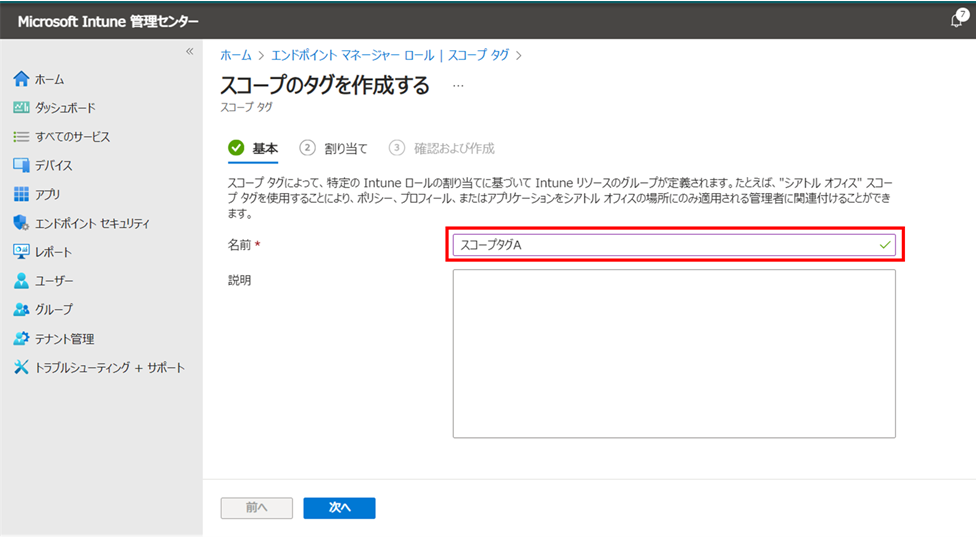Collapse the sidebar with double chevron

[x=189, y=52]
